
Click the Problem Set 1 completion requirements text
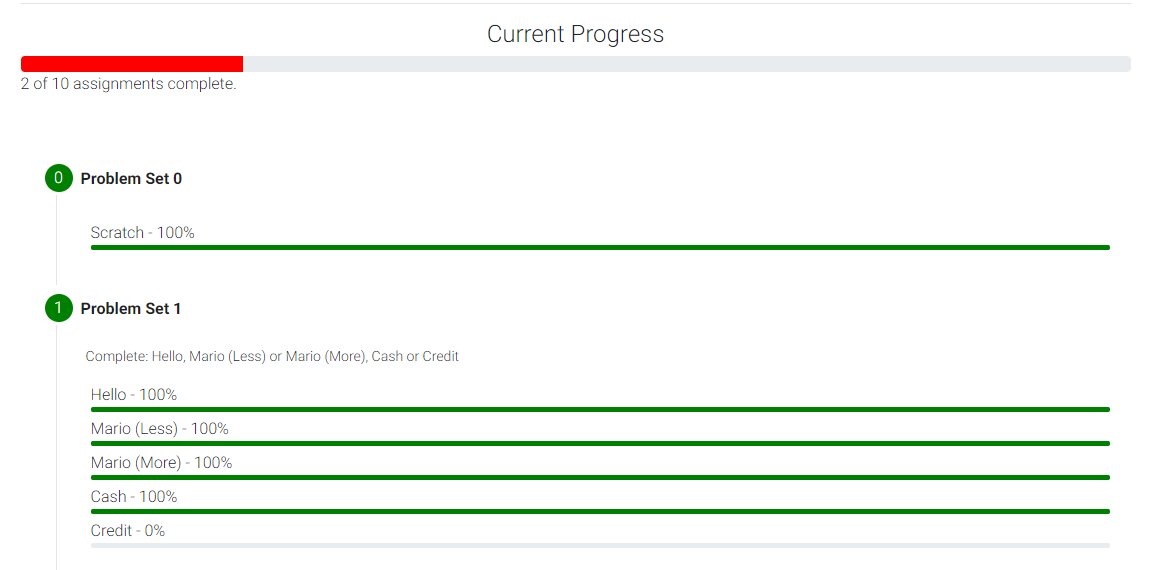(x=272, y=356)
